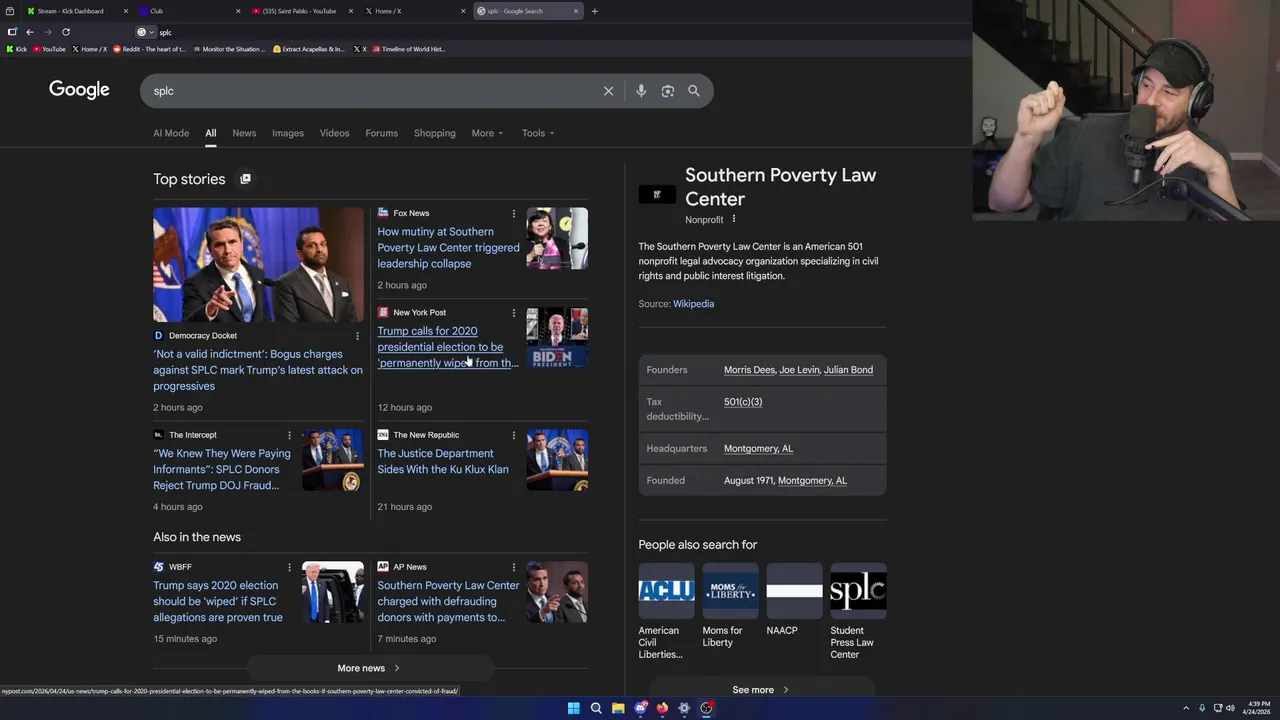Open the Windows Start menu

[574, 708]
